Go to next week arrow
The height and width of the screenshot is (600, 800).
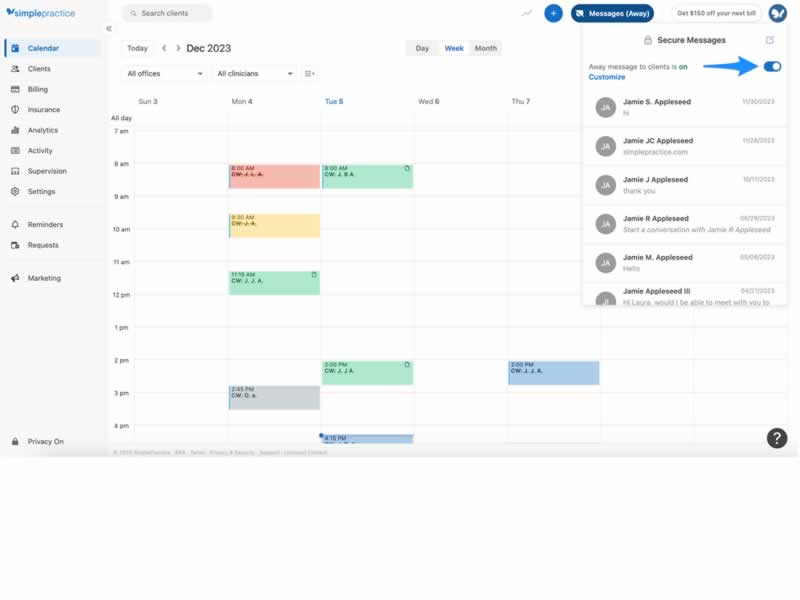coord(178,48)
